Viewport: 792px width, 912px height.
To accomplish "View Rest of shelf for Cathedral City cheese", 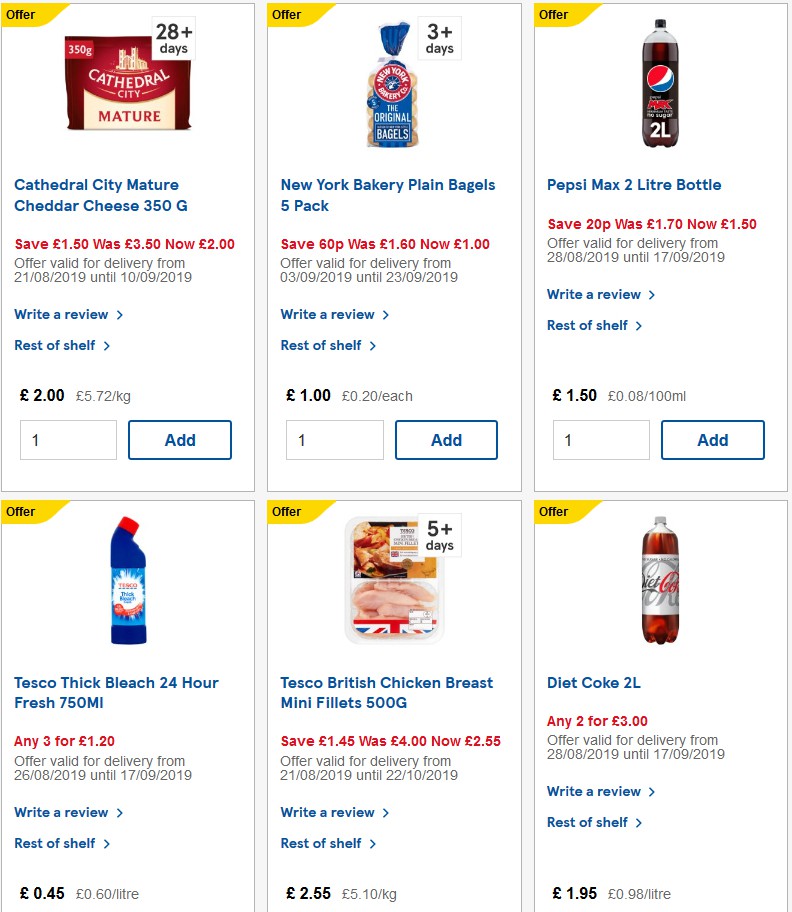I will coord(56,345).
